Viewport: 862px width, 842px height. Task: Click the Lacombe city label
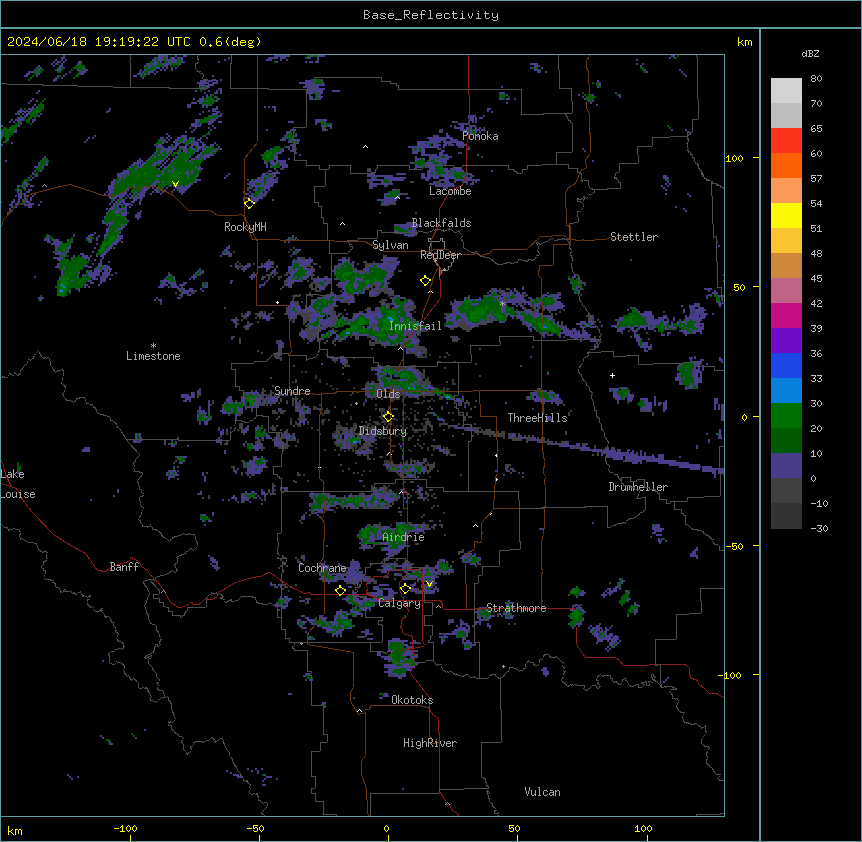[450, 191]
